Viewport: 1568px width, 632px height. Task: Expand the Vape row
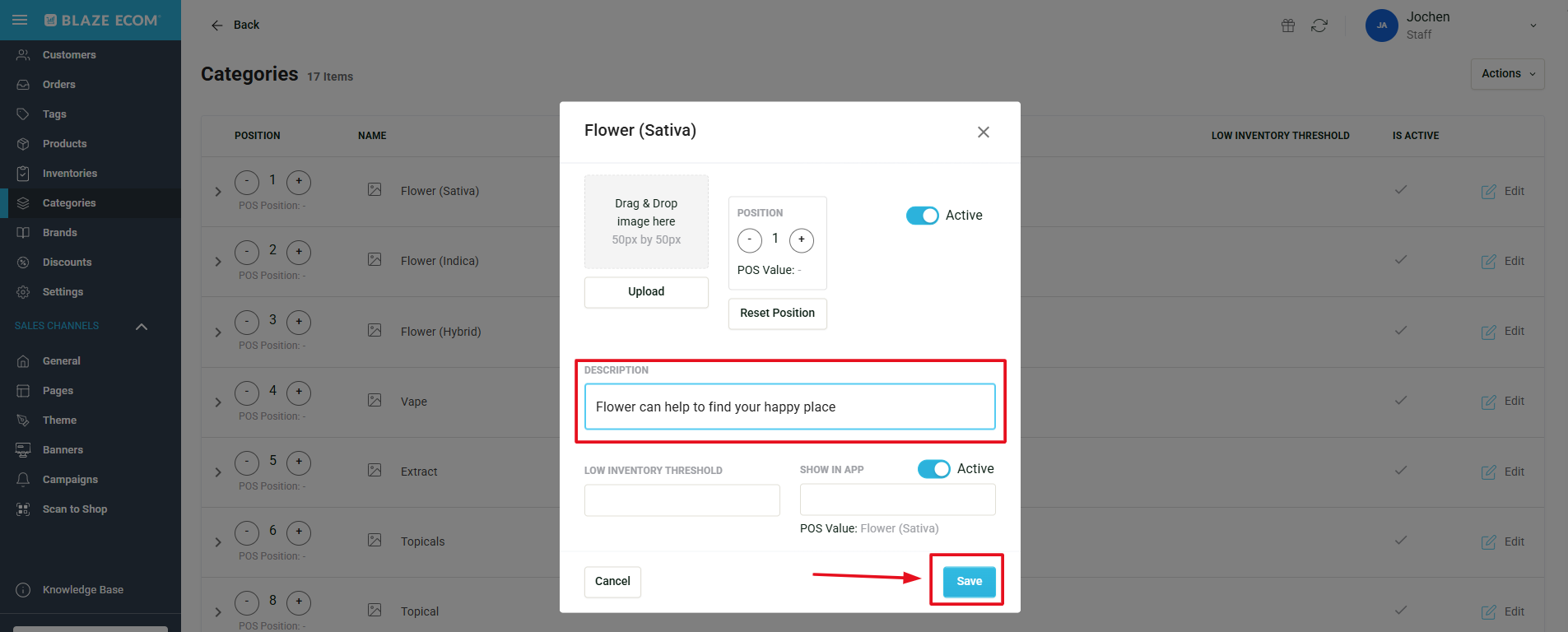coord(218,402)
